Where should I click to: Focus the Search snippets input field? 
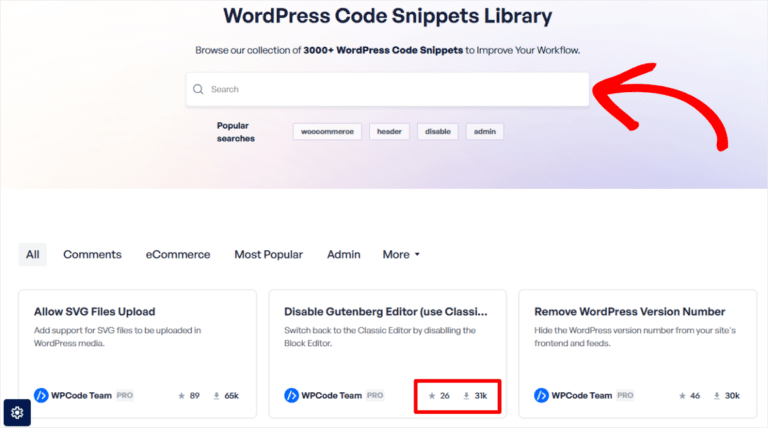(x=387, y=89)
